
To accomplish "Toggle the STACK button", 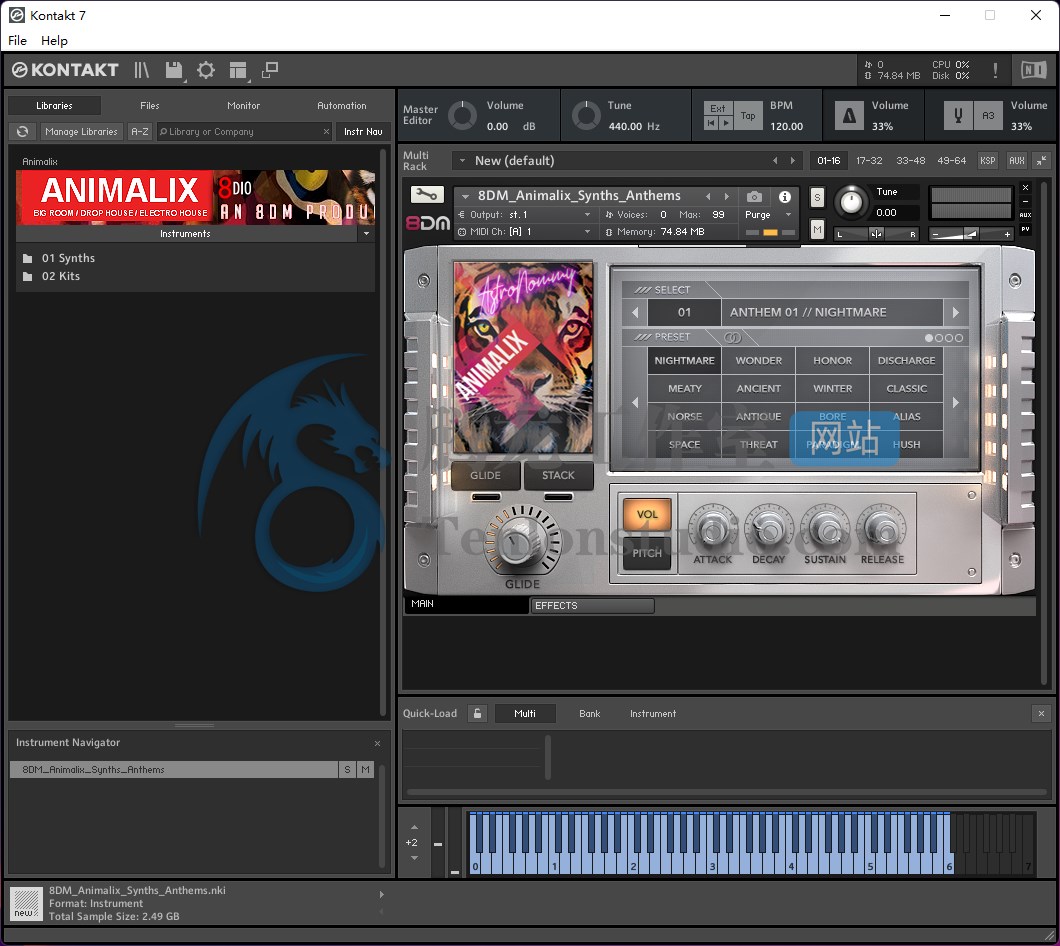I will [558, 475].
